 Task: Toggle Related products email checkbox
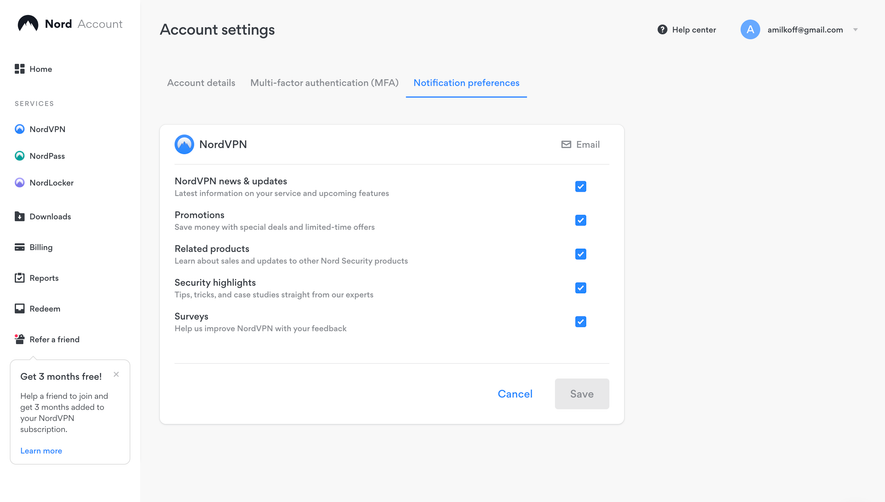(x=580, y=254)
